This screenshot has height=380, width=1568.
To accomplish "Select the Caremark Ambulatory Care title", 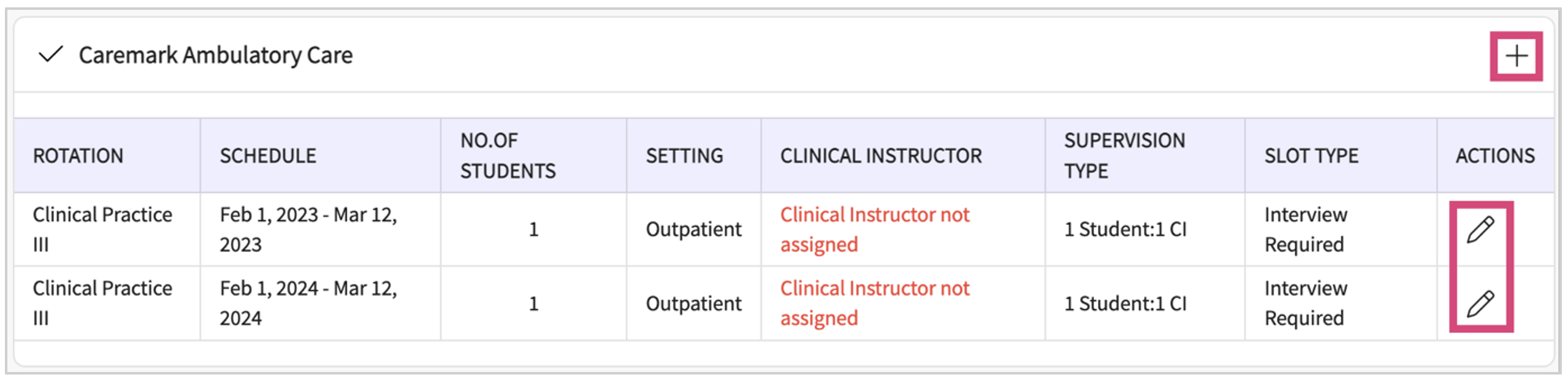I will (216, 55).
